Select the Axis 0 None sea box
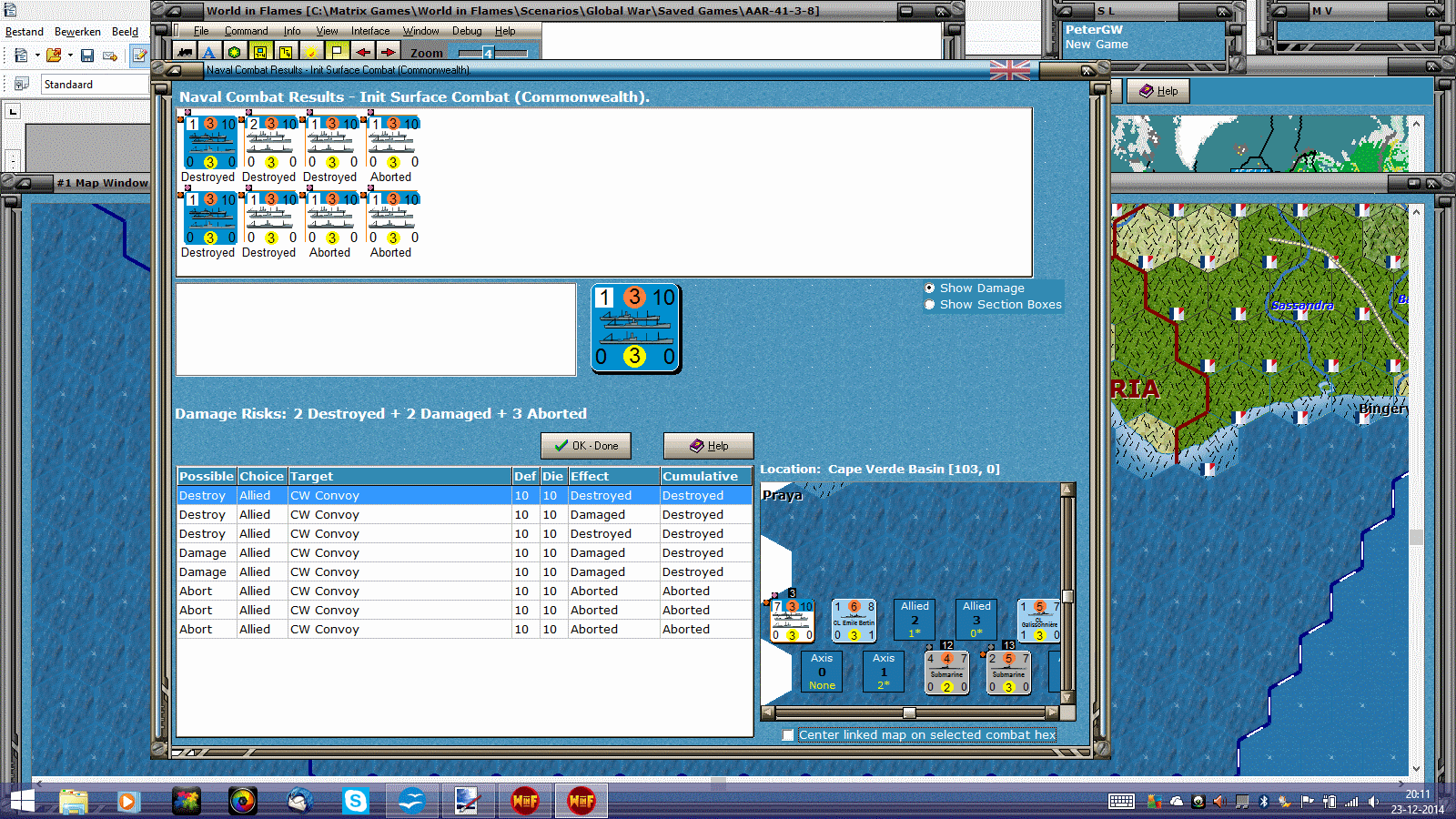The width and height of the screenshot is (1456, 819). 822,672
